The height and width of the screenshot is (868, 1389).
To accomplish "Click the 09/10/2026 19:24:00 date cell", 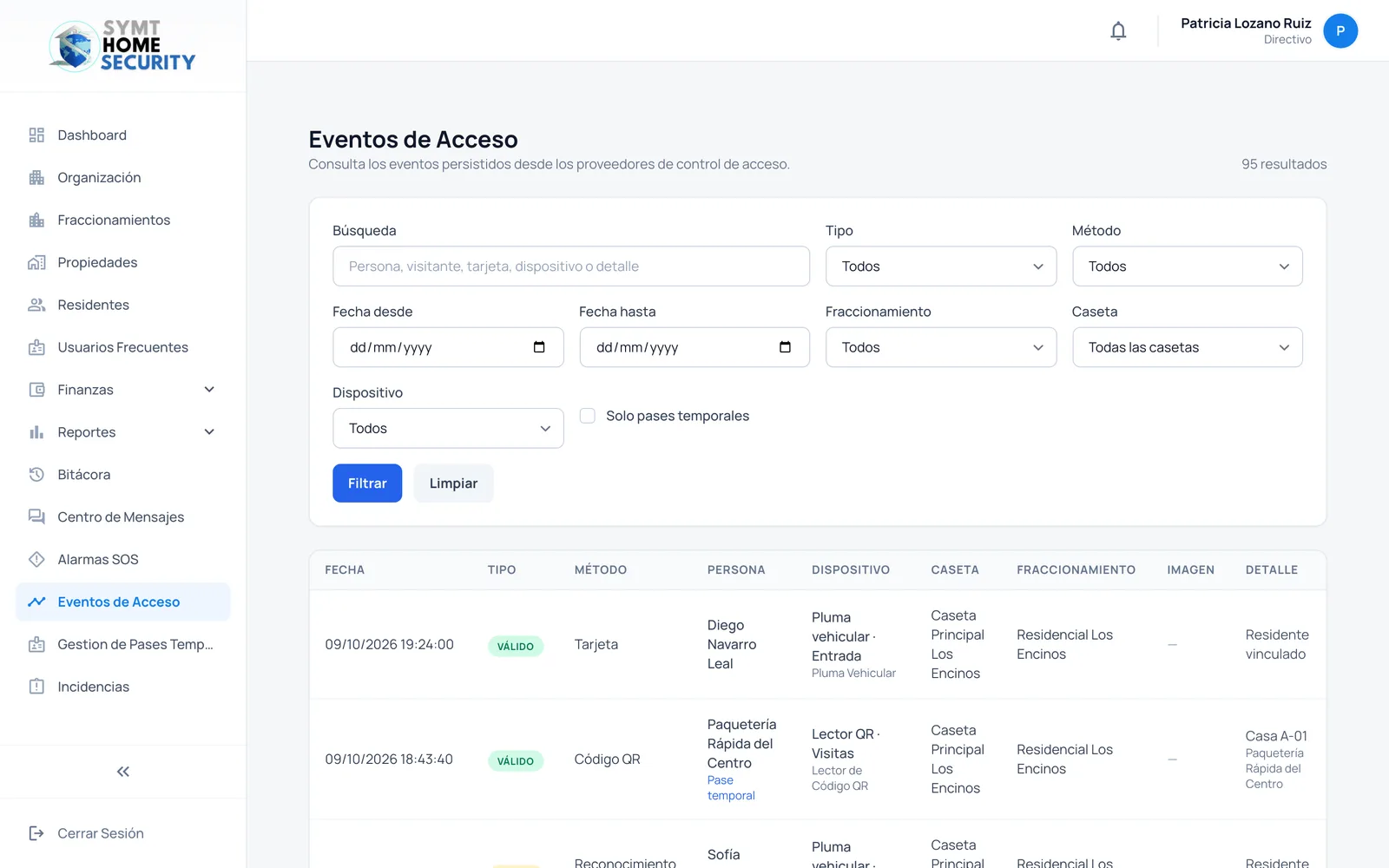I will click(x=390, y=645).
